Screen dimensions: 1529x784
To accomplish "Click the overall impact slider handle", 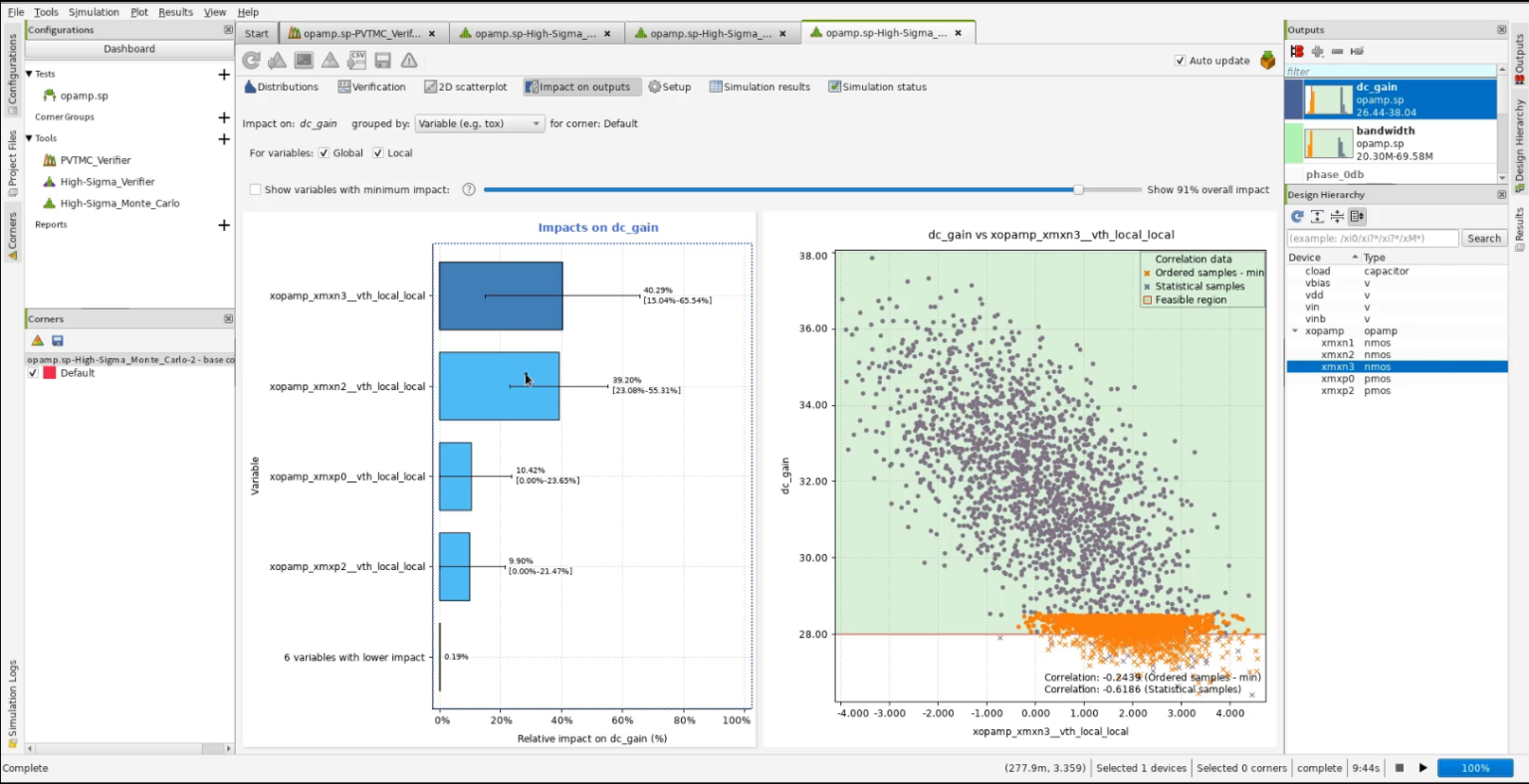I will (x=1078, y=190).
